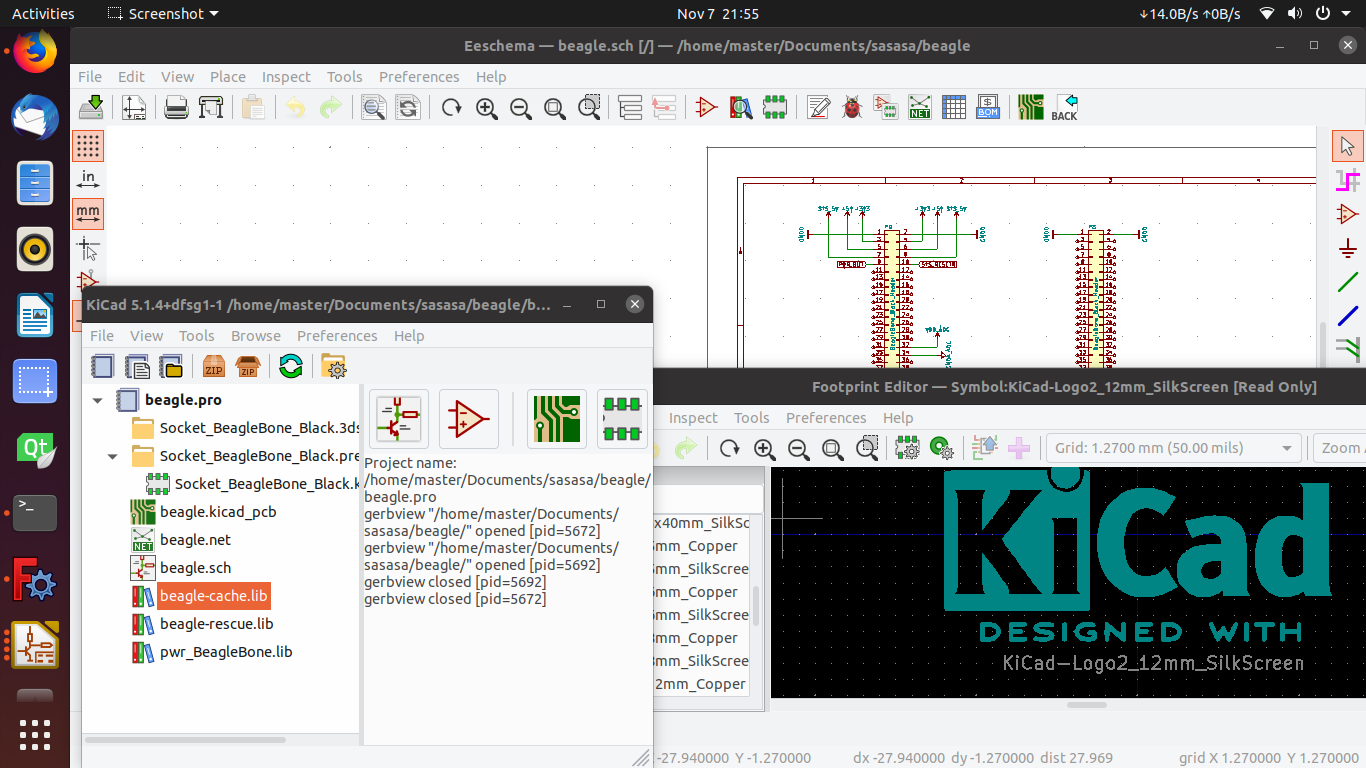This screenshot has height=768, width=1366.
Task: Switch Eeschema units to inches
Action: point(88,179)
